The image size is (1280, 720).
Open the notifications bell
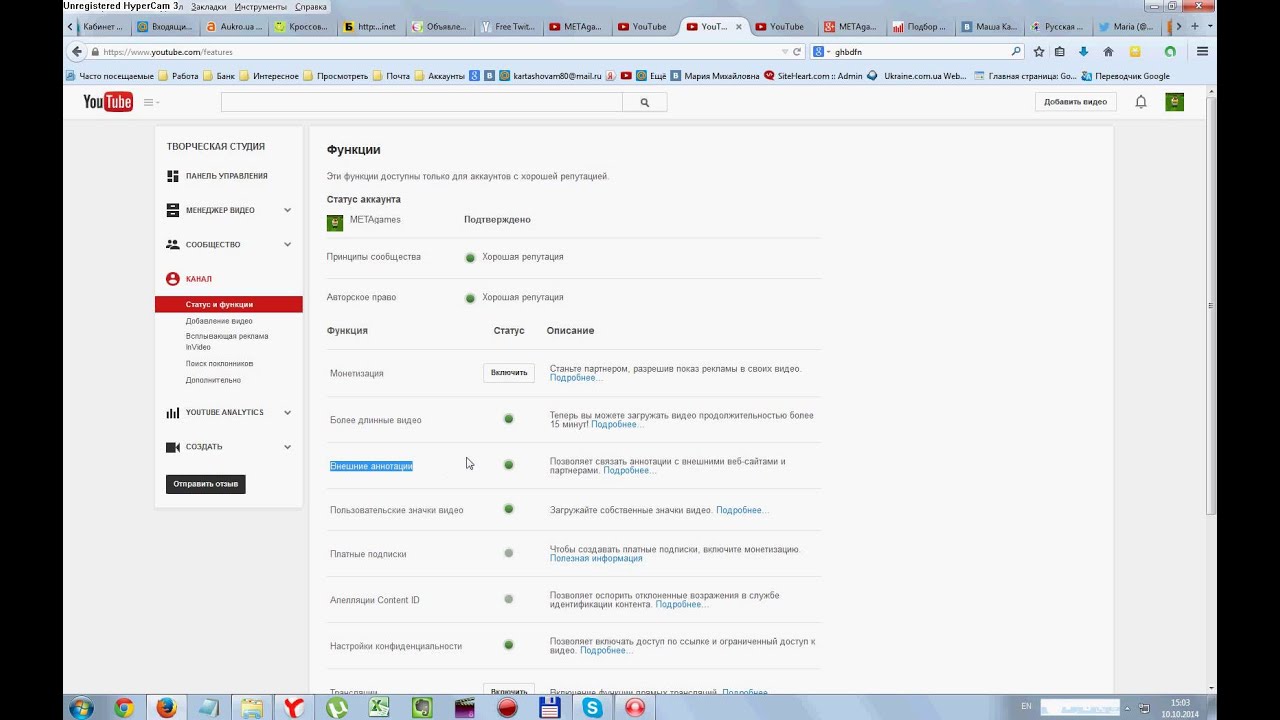(1141, 102)
